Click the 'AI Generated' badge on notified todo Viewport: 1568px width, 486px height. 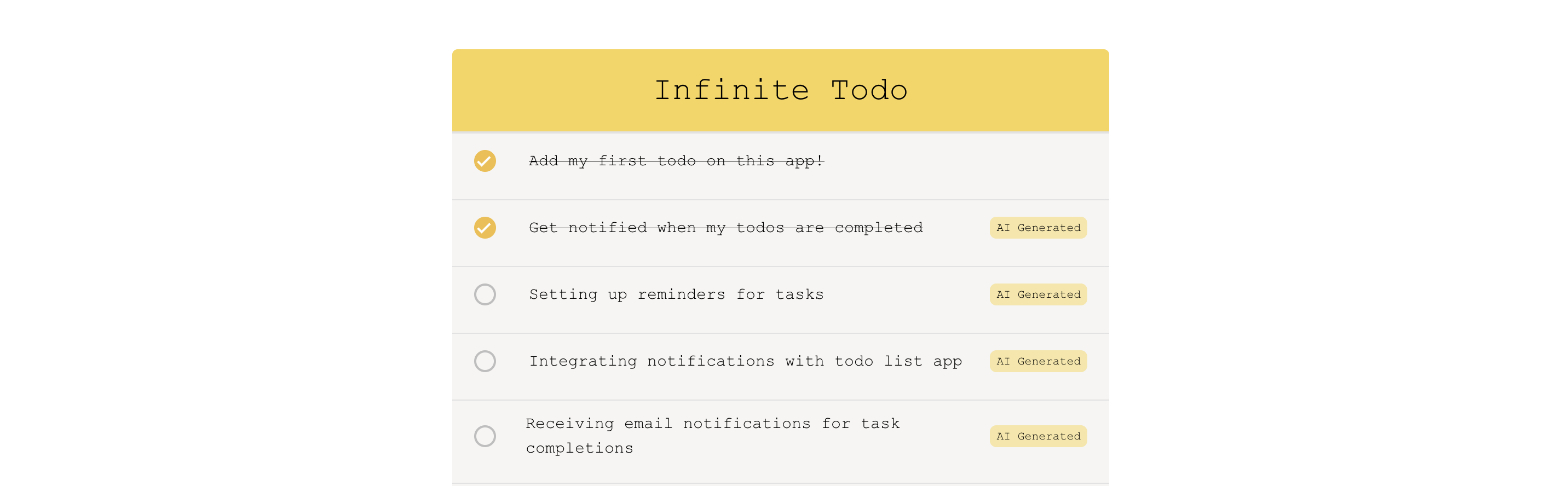1037,228
